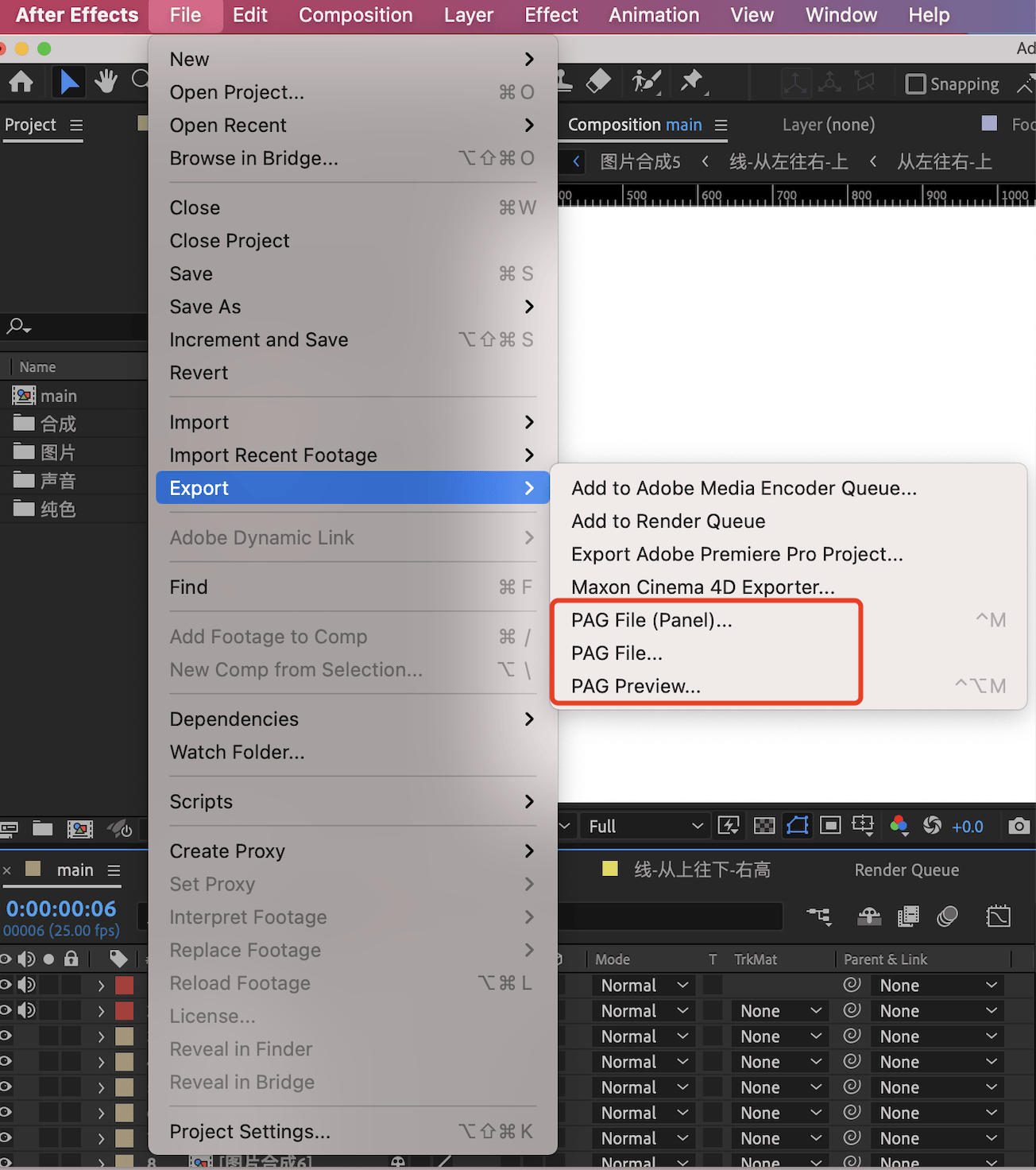Viewport: 1036px width, 1170px height.
Task: Toggle the Transparency Grid icon
Action: click(x=764, y=826)
